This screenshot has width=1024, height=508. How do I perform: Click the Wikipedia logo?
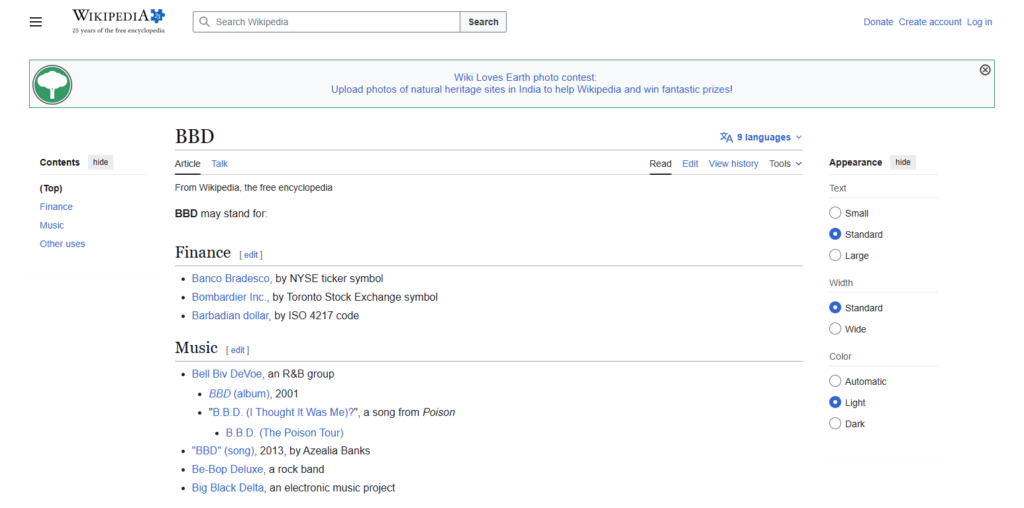point(118,21)
